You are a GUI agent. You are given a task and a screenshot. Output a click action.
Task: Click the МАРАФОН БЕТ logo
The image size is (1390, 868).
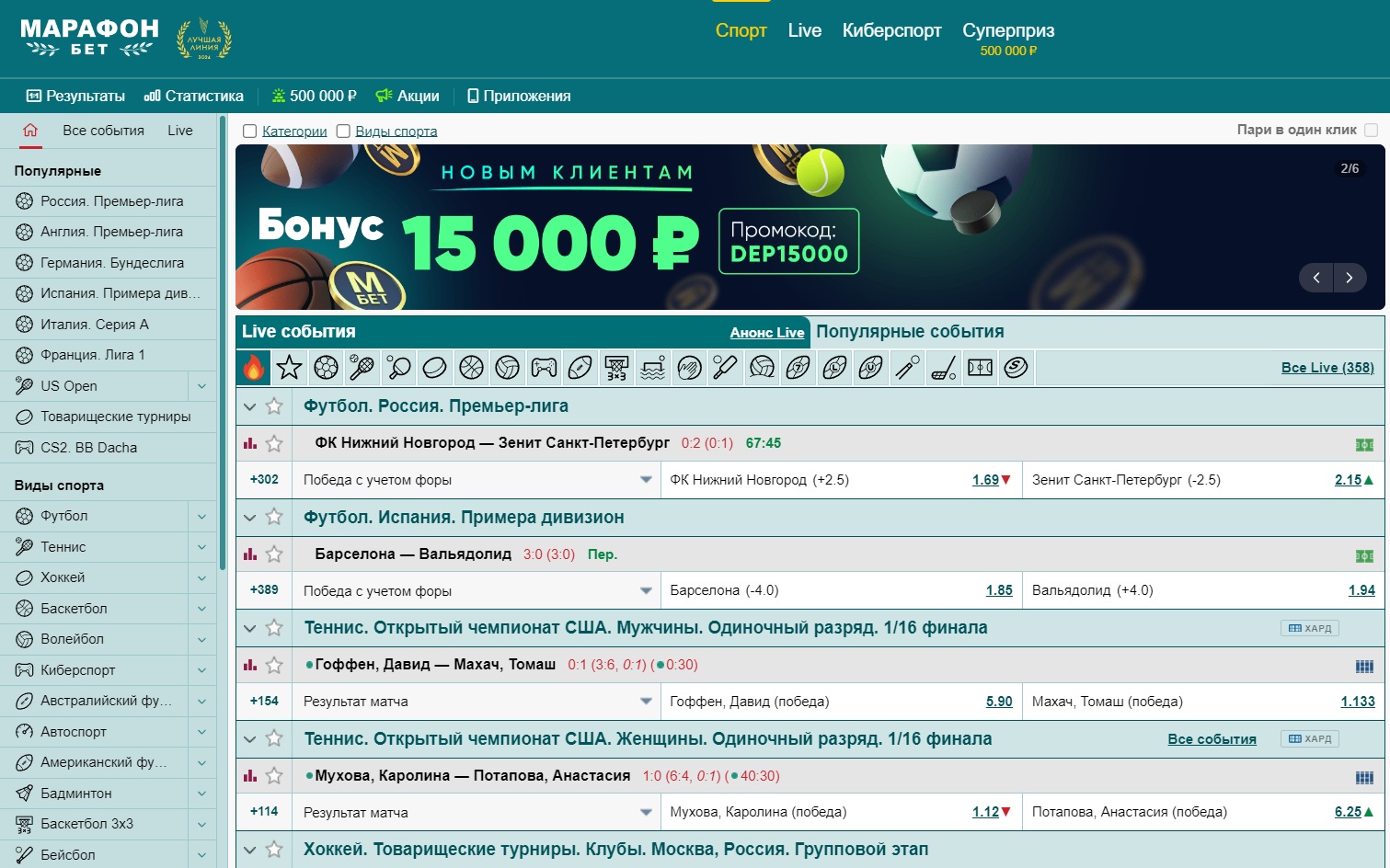click(89, 38)
